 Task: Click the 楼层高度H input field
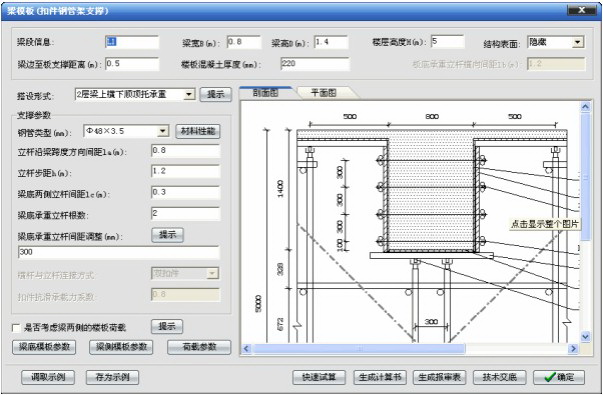pyautogui.click(x=447, y=42)
